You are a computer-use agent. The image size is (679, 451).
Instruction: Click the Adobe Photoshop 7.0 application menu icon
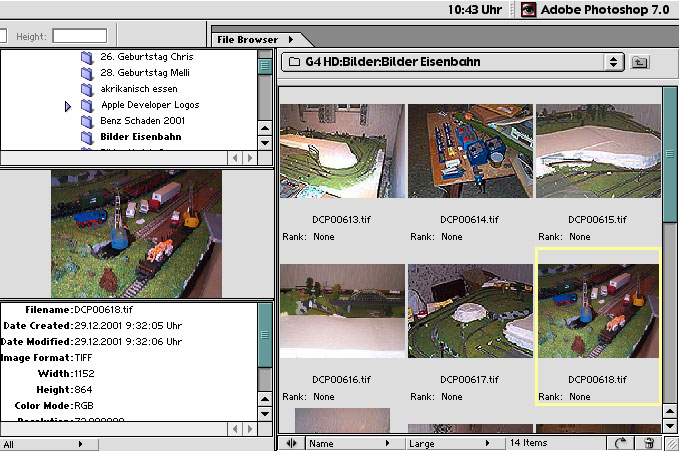(528, 10)
